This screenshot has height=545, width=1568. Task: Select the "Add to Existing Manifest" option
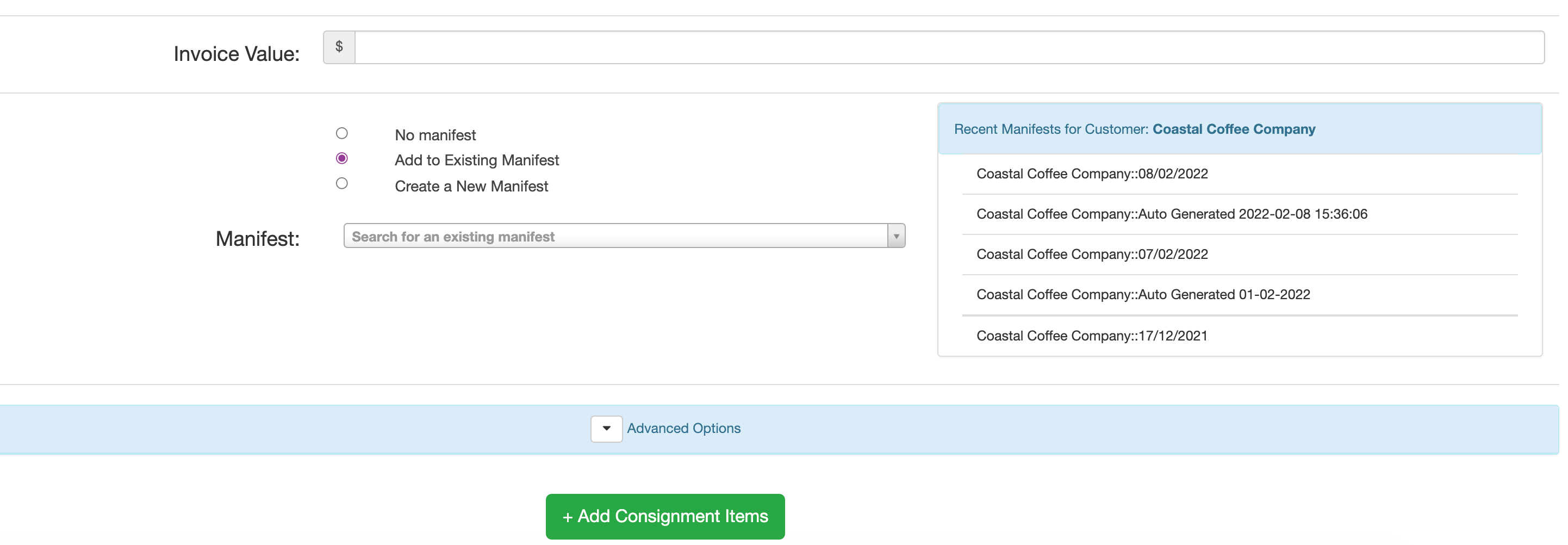click(342, 158)
